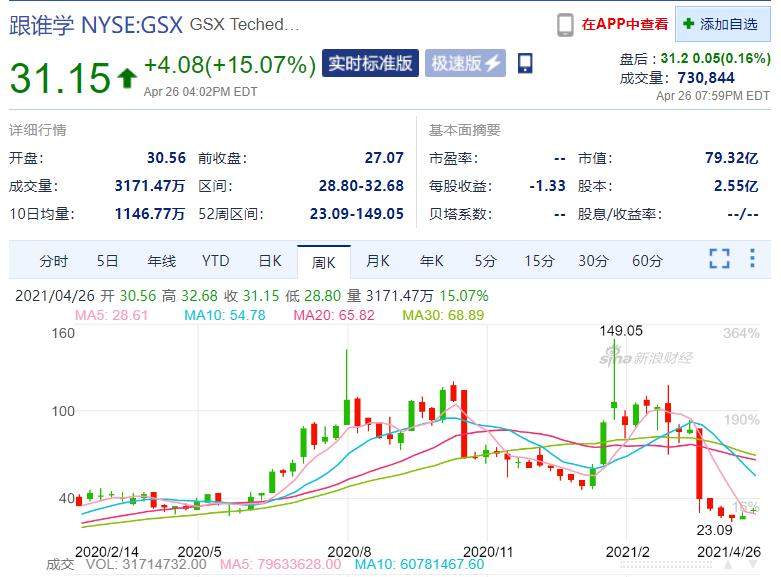Click the MA30: 68.89 indicator label

pos(443,315)
